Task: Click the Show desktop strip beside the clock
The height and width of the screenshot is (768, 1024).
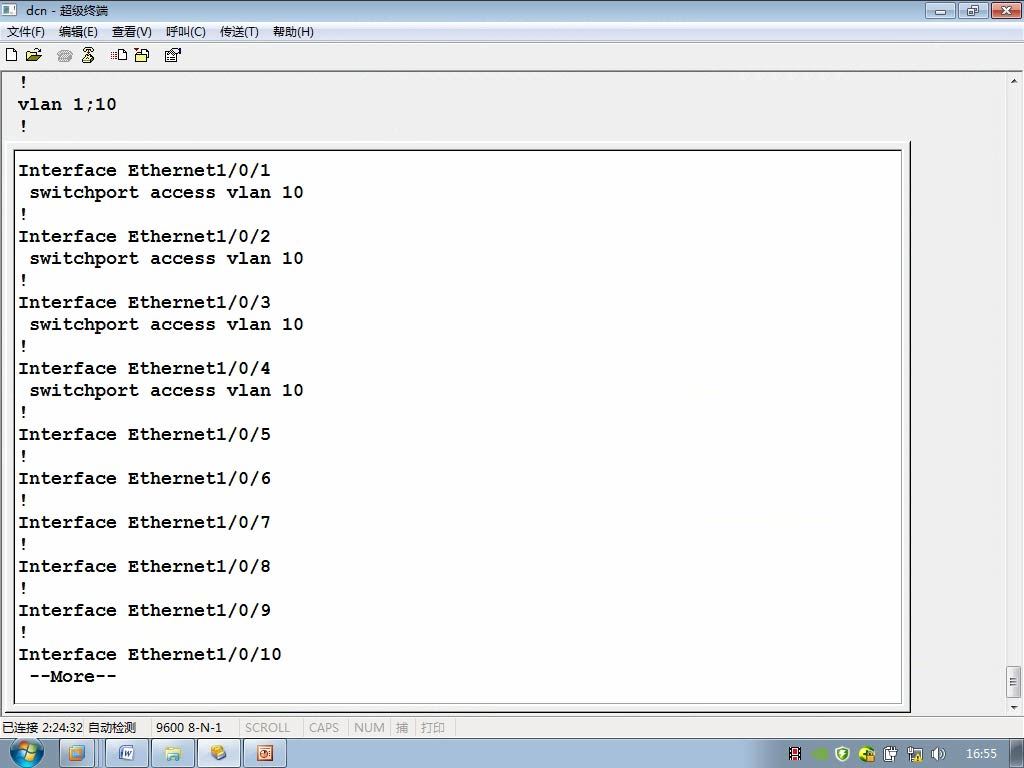Action: pyautogui.click(x=1017, y=753)
